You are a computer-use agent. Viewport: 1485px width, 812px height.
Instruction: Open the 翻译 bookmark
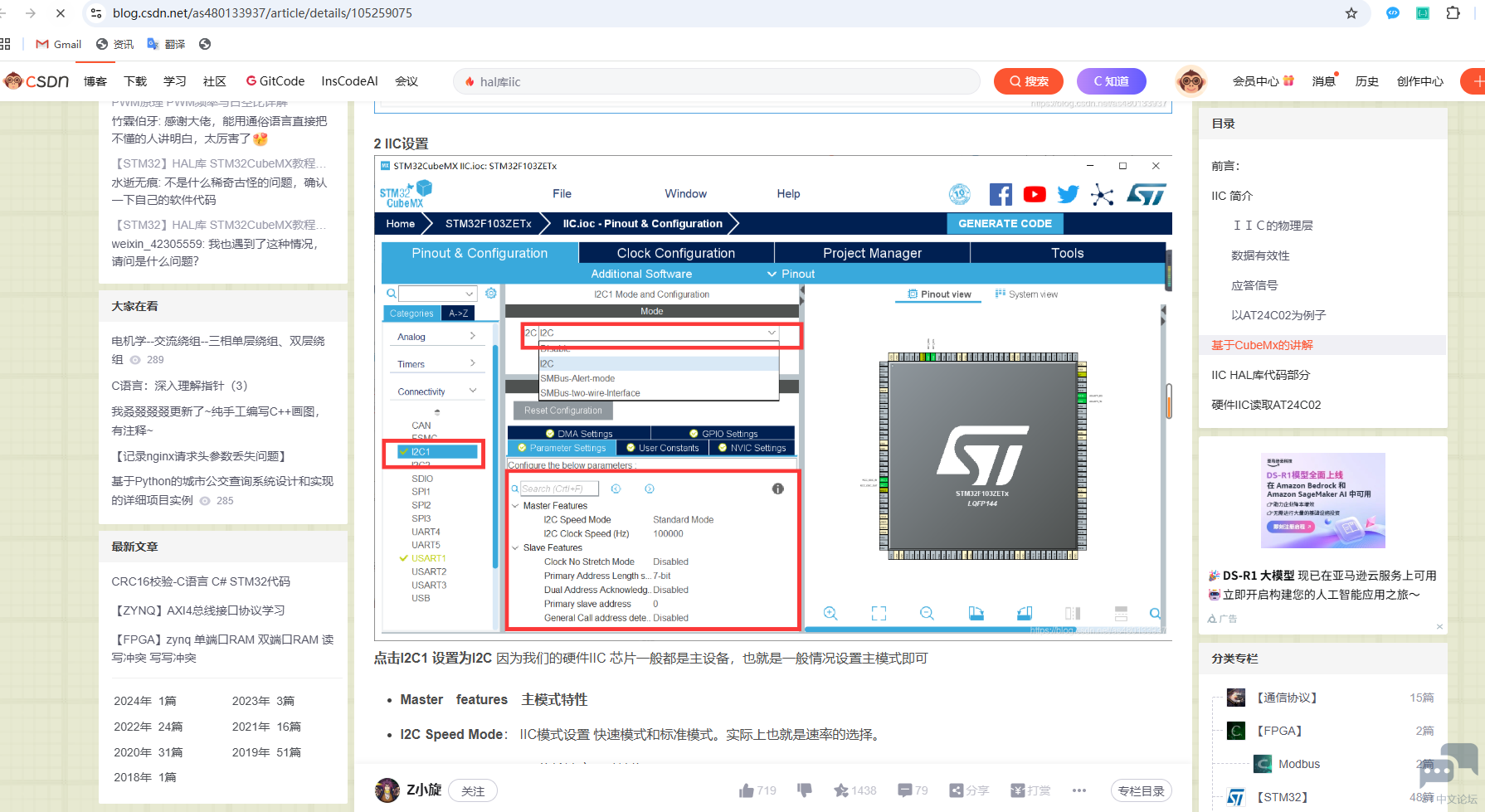coord(166,44)
